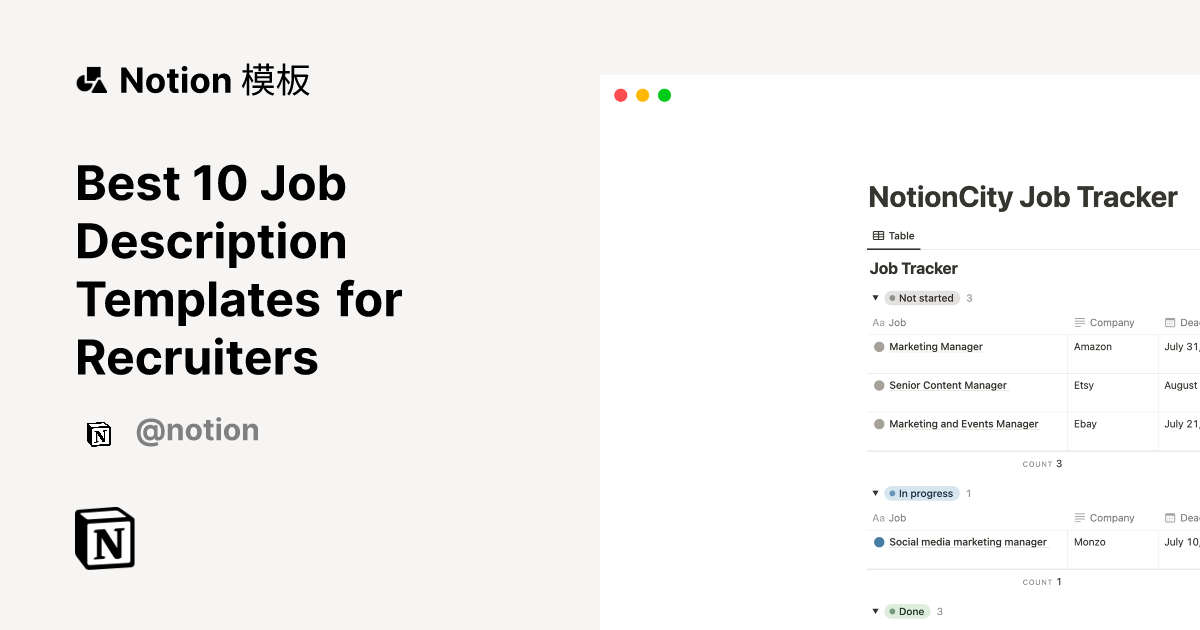Click the blue status dot beside Social media marketing manager

tap(877, 541)
